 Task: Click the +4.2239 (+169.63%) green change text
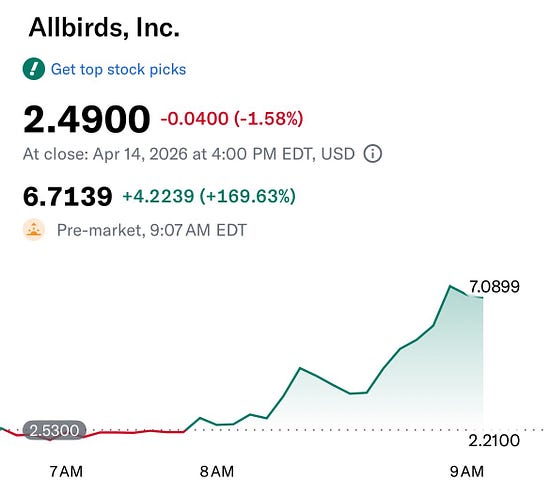(x=209, y=196)
